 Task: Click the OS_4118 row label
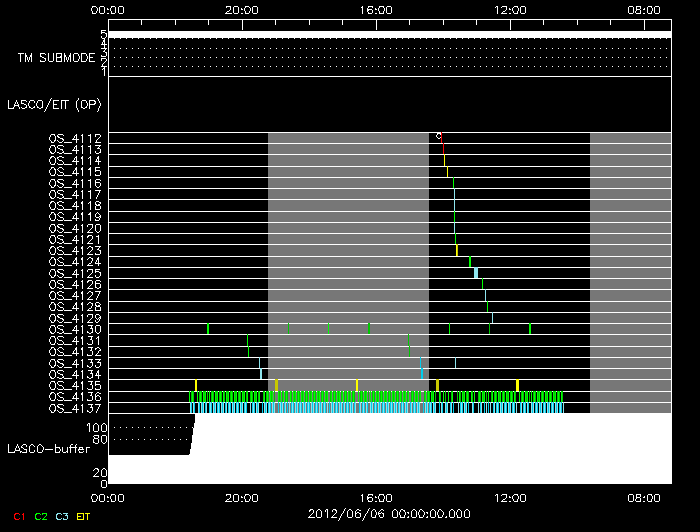point(75,206)
